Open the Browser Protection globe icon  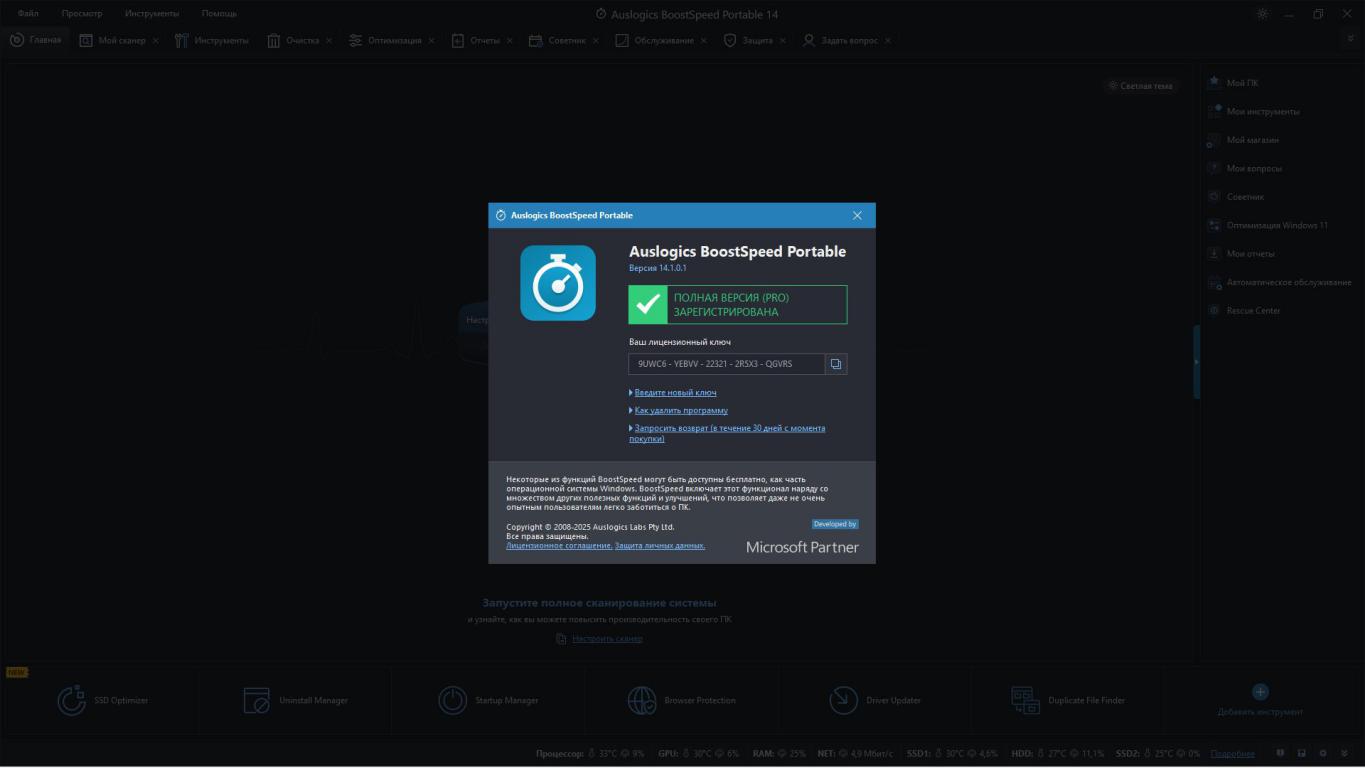(x=642, y=700)
